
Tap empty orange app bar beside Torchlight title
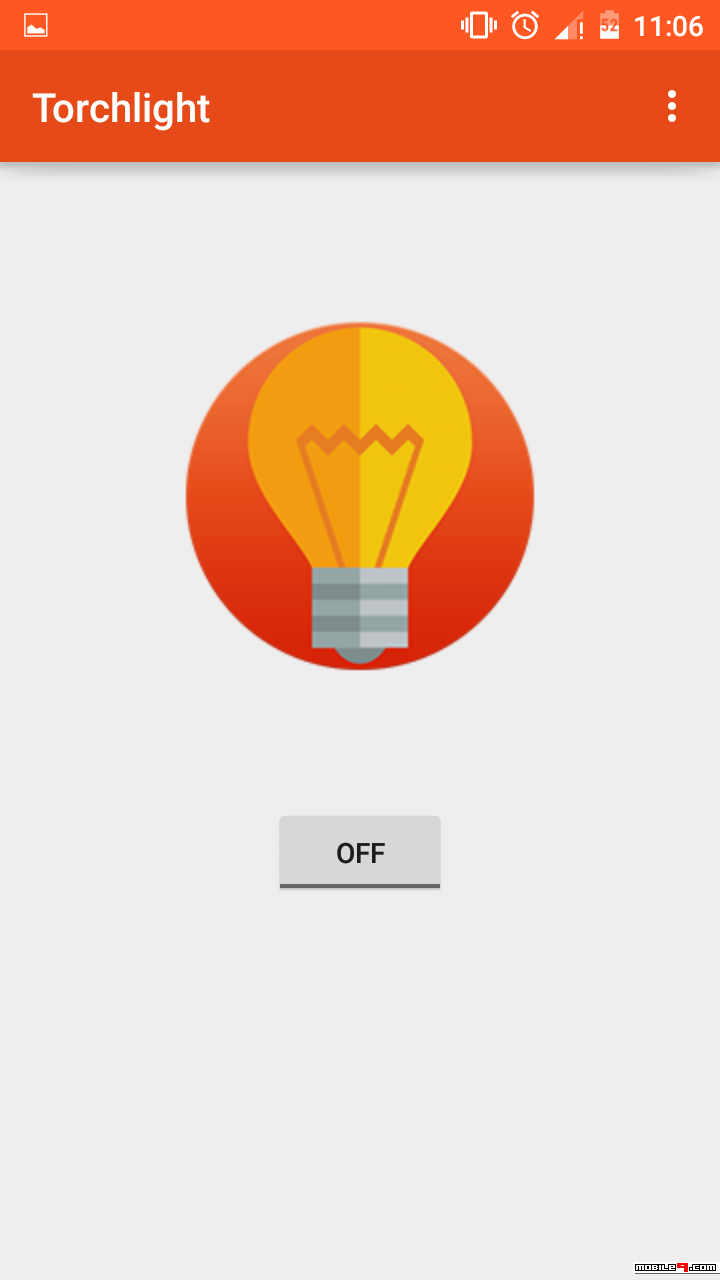click(430, 106)
